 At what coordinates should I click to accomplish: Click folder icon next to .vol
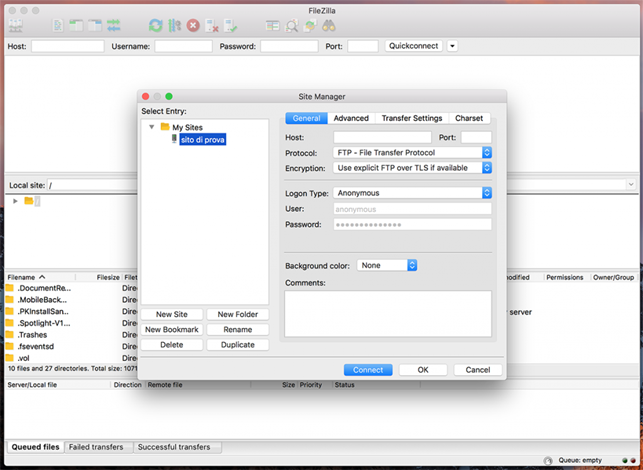[9, 358]
